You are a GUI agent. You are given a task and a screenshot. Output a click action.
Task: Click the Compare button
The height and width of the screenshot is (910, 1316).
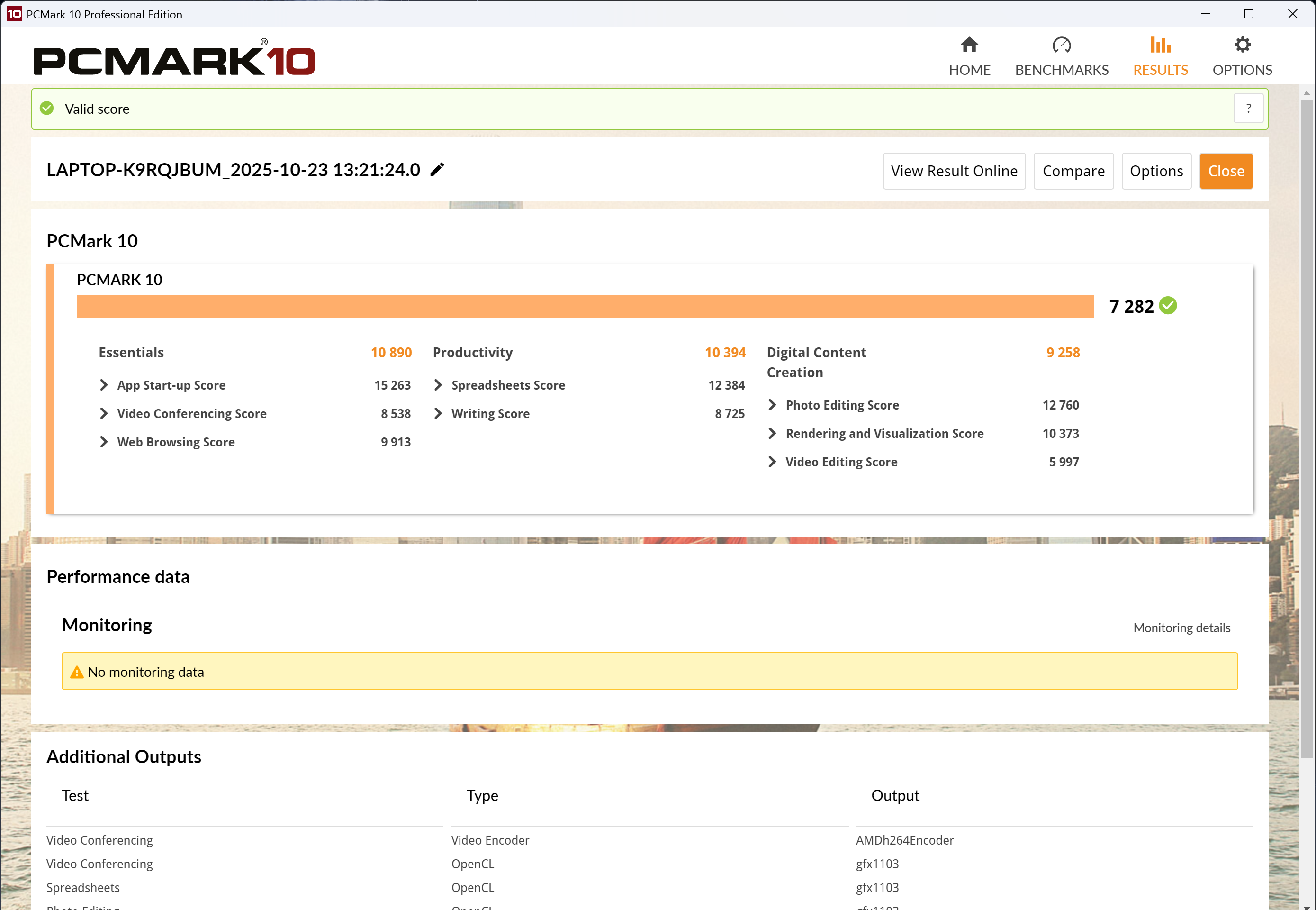[x=1073, y=171]
